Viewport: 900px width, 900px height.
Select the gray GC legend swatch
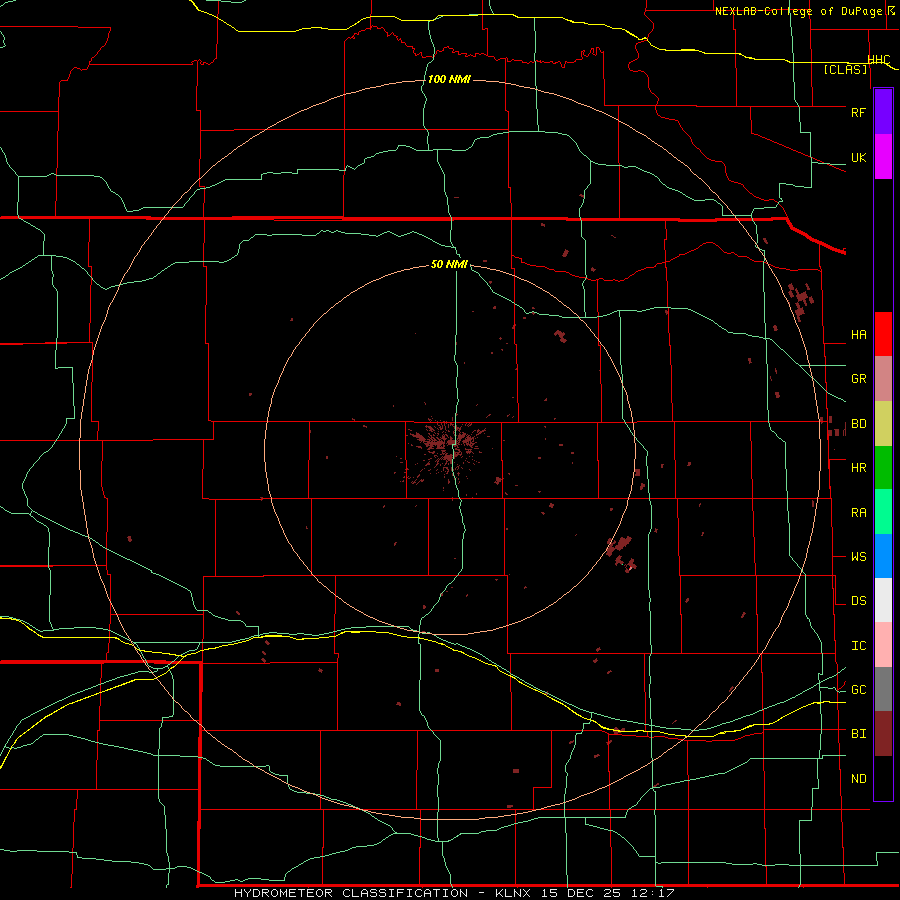pos(883,689)
